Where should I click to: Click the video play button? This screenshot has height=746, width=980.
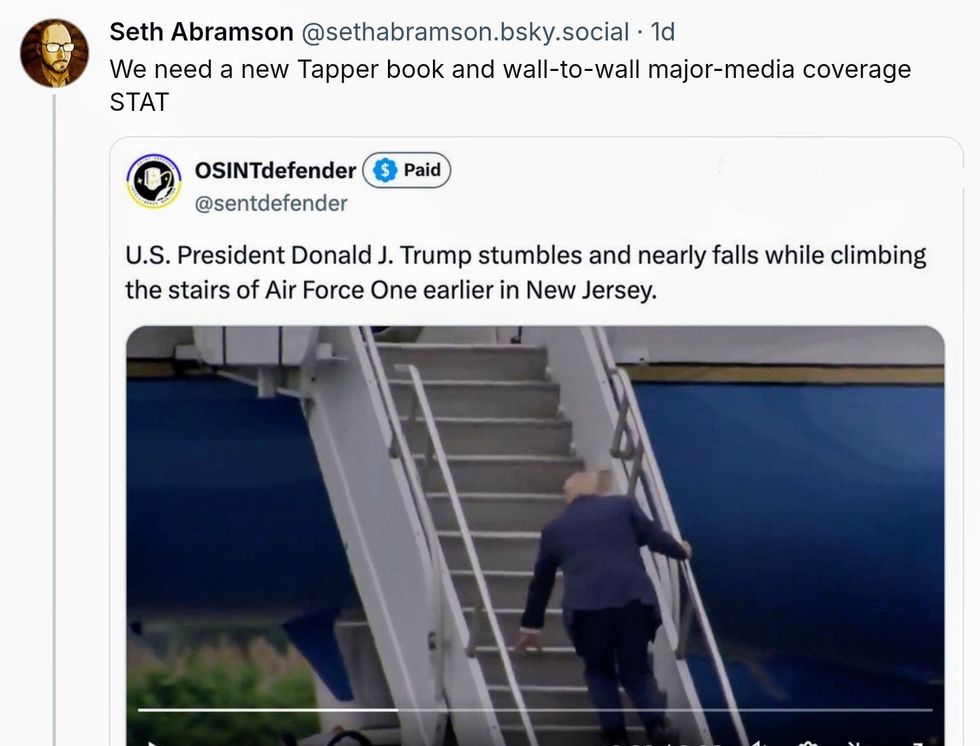pyautogui.click(x=152, y=742)
